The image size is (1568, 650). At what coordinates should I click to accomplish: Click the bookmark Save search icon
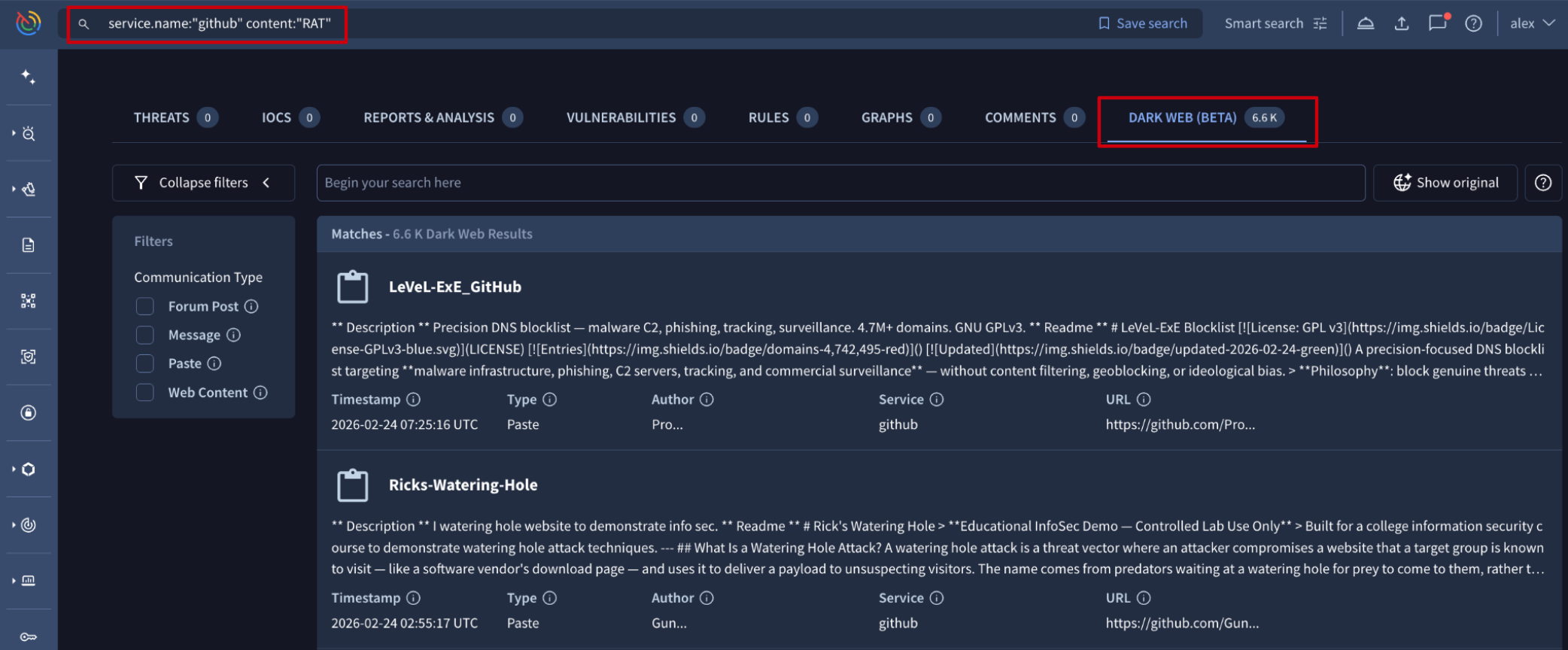tap(1104, 23)
